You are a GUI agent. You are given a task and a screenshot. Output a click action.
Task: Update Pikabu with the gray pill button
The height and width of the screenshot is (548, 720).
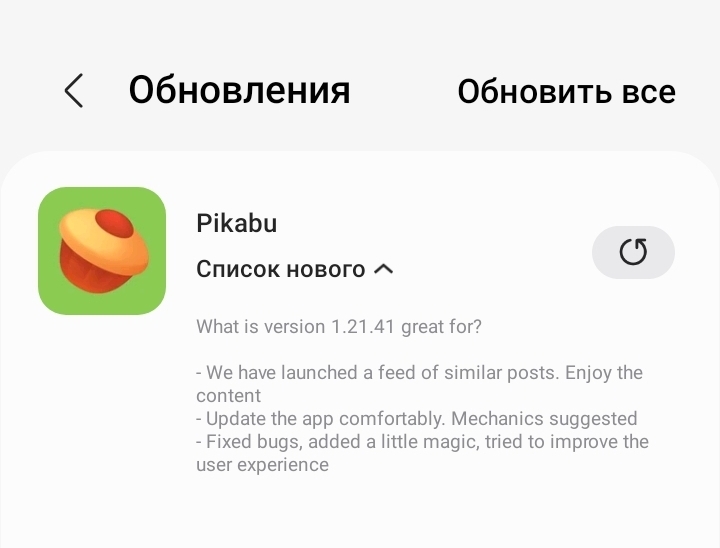pyautogui.click(x=633, y=252)
